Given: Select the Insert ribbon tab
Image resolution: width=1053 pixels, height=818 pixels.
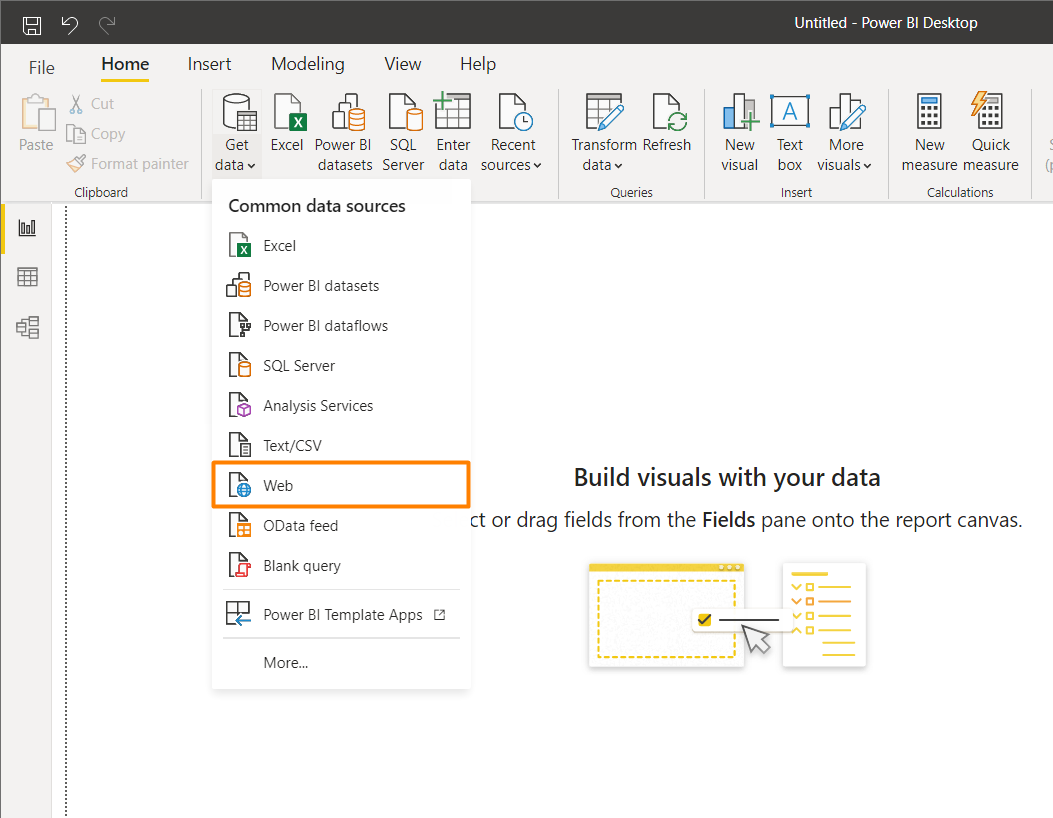Looking at the screenshot, I should [209, 64].
